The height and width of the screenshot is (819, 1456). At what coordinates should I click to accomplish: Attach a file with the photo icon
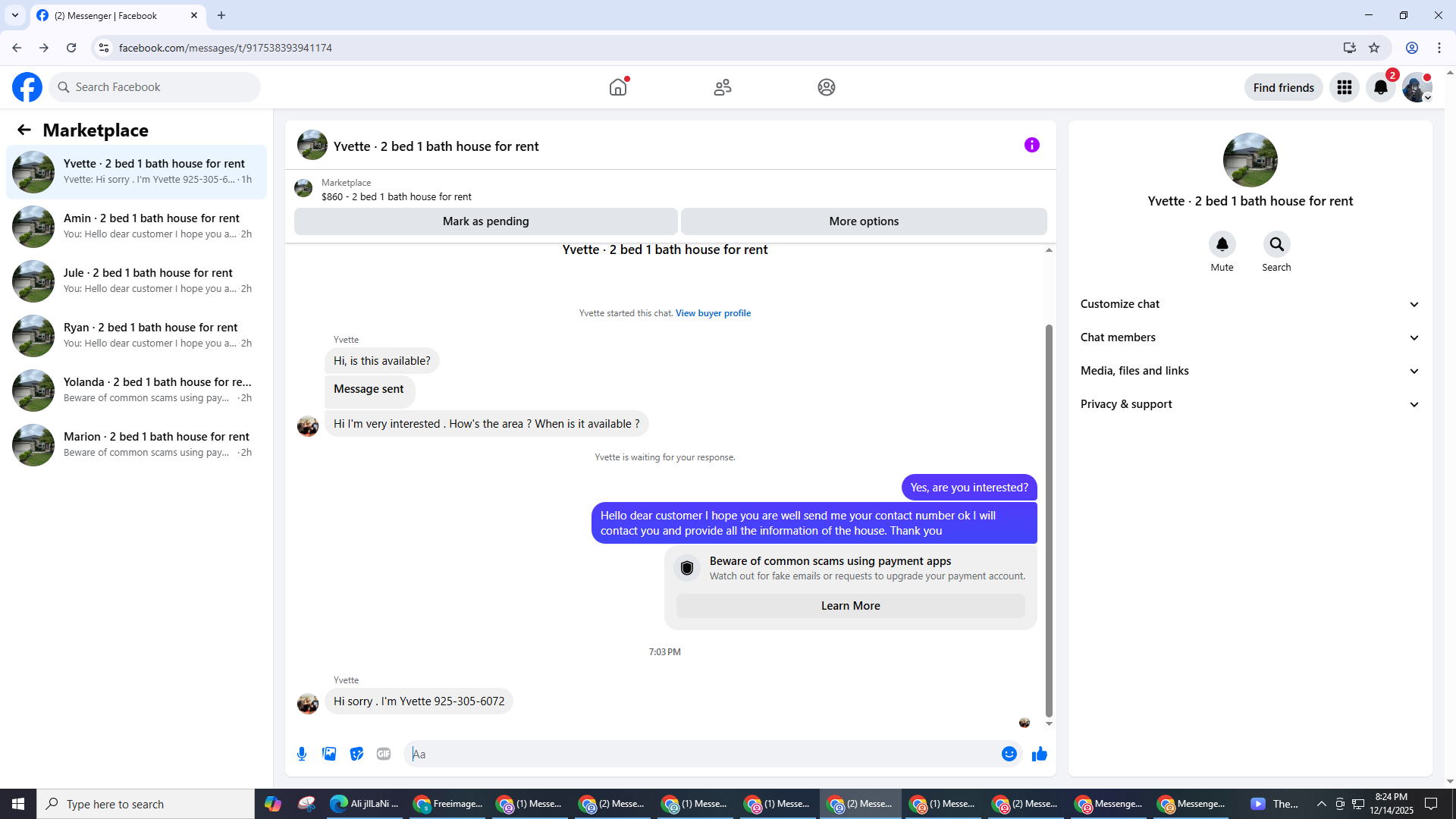pos(329,754)
